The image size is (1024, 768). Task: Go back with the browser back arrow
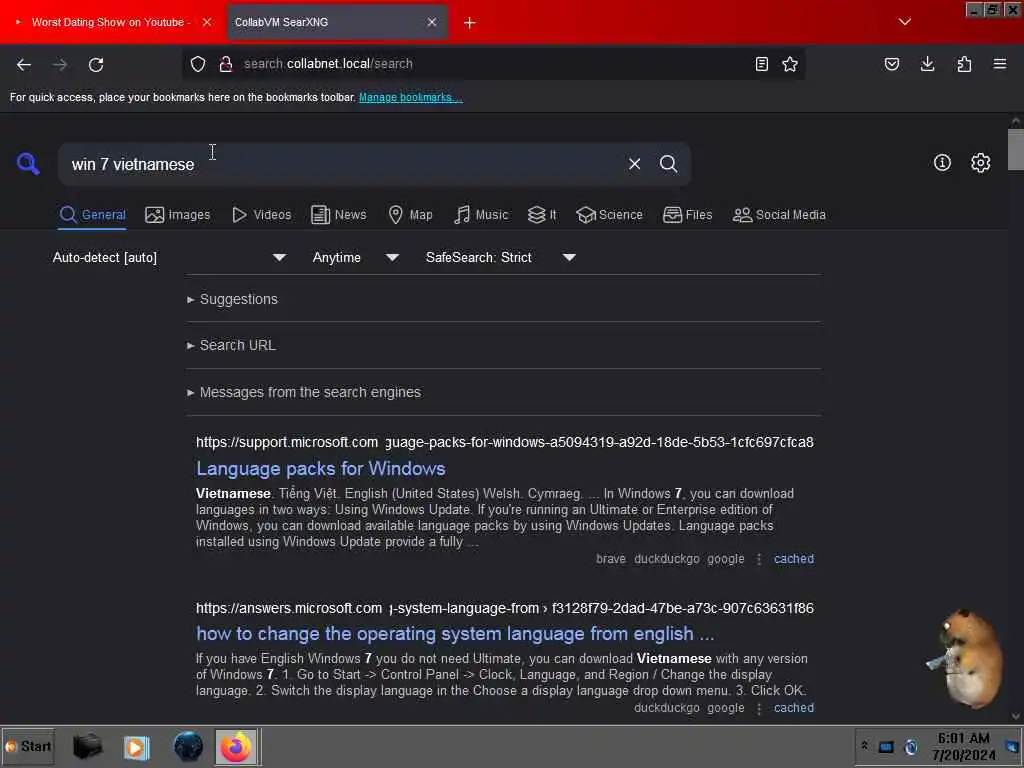[x=24, y=65]
